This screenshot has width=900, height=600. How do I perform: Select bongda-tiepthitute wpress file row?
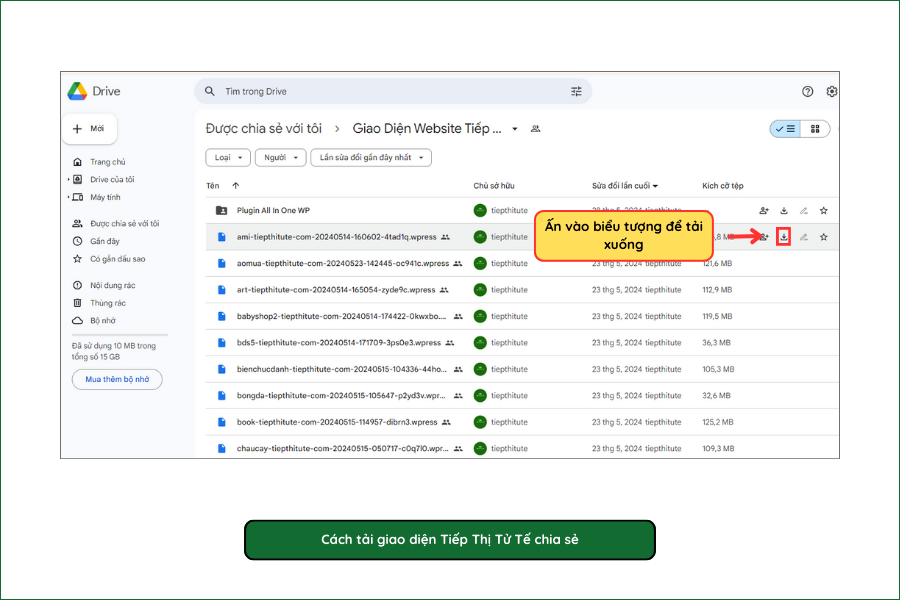(522, 396)
